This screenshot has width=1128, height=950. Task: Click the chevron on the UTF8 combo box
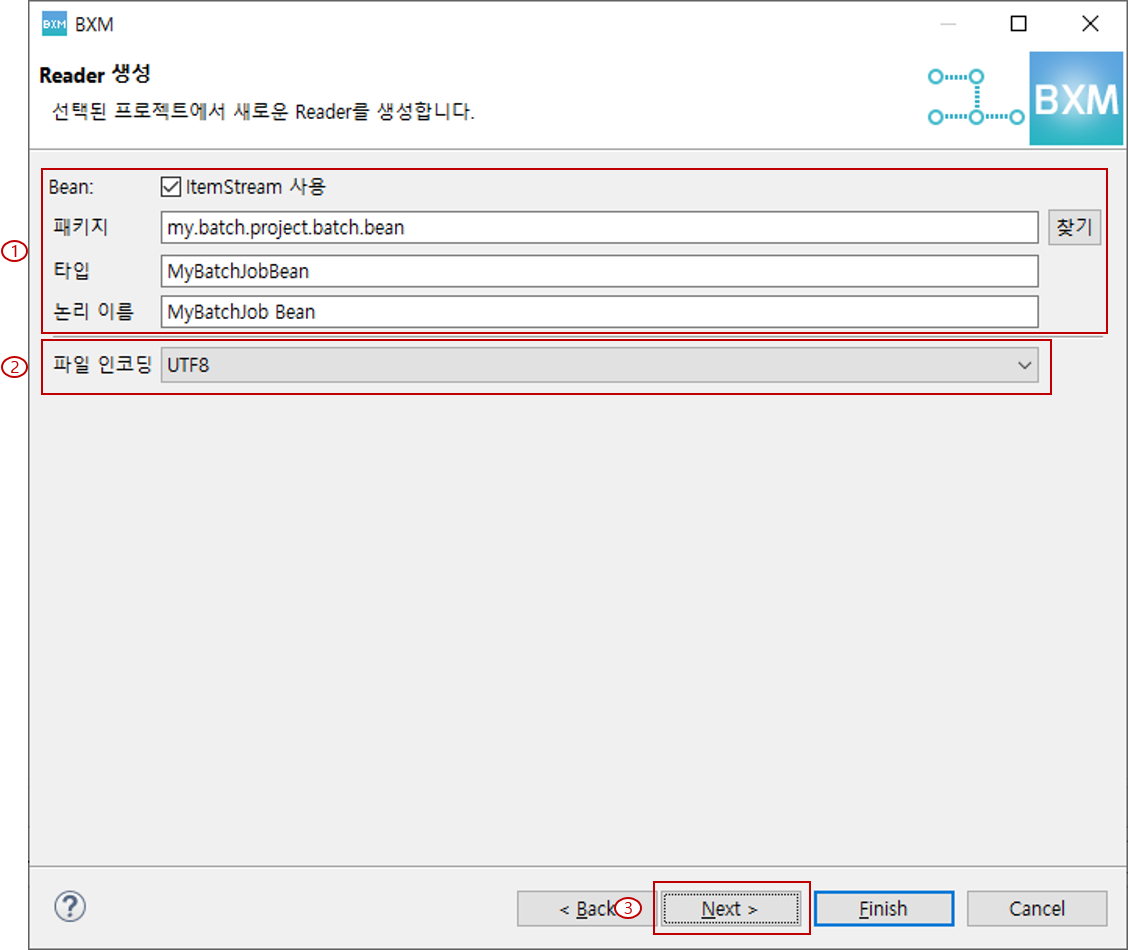pyautogui.click(x=1024, y=365)
